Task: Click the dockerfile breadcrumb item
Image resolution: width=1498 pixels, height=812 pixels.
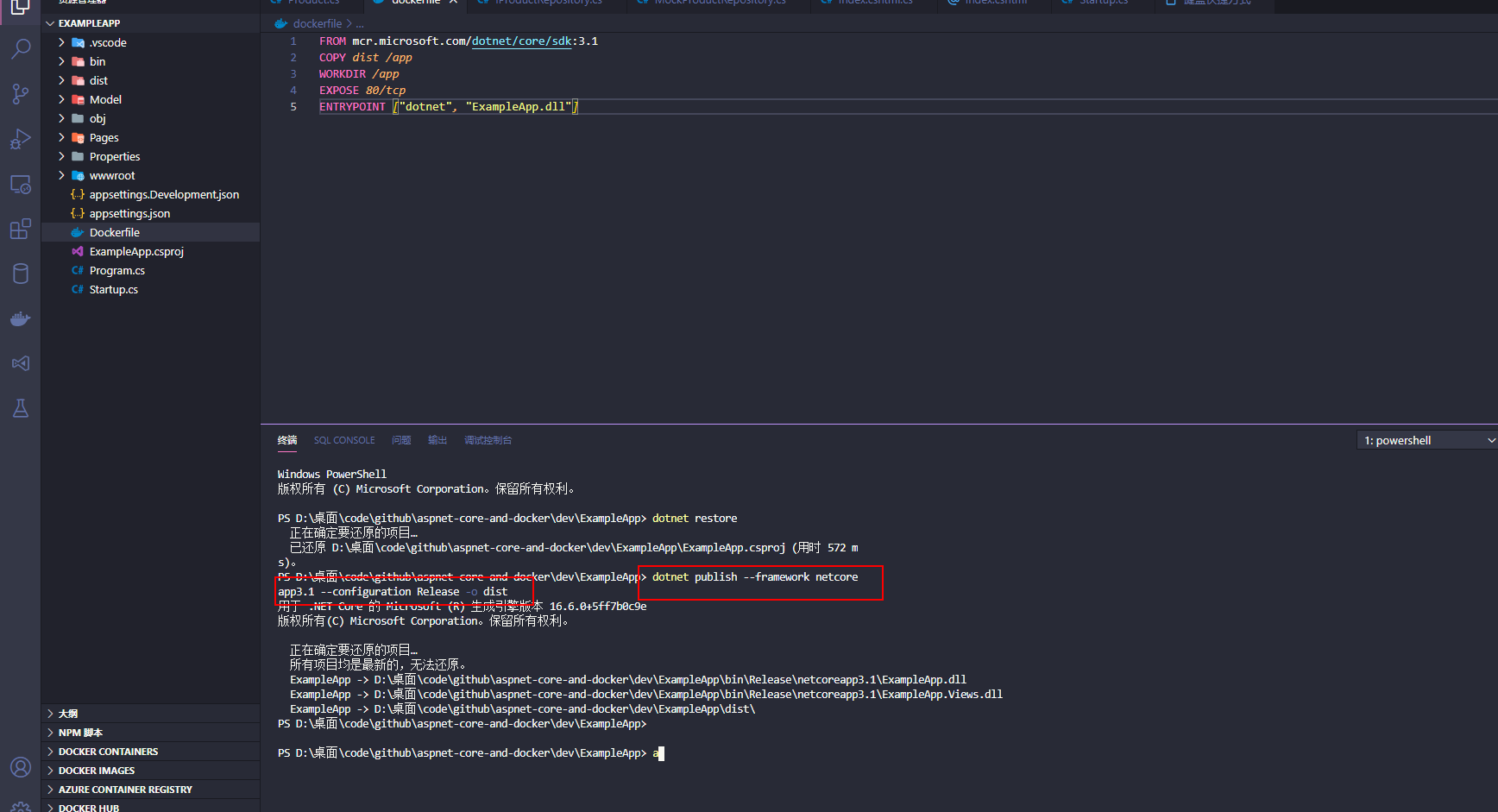Action: pos(318,23)
